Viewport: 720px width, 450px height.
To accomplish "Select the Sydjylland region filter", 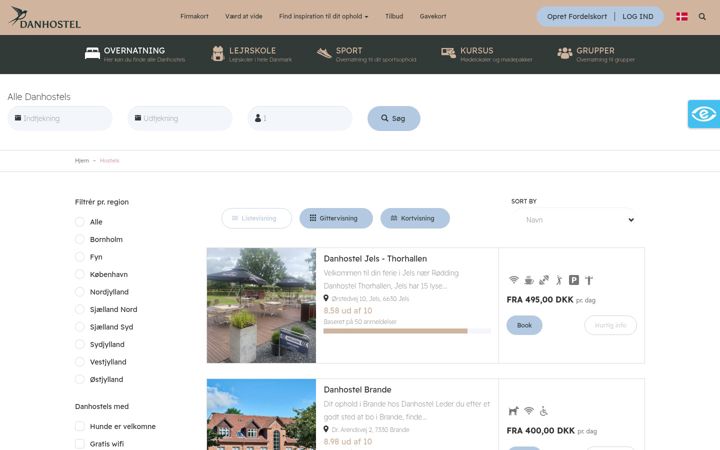I will 79,344.
